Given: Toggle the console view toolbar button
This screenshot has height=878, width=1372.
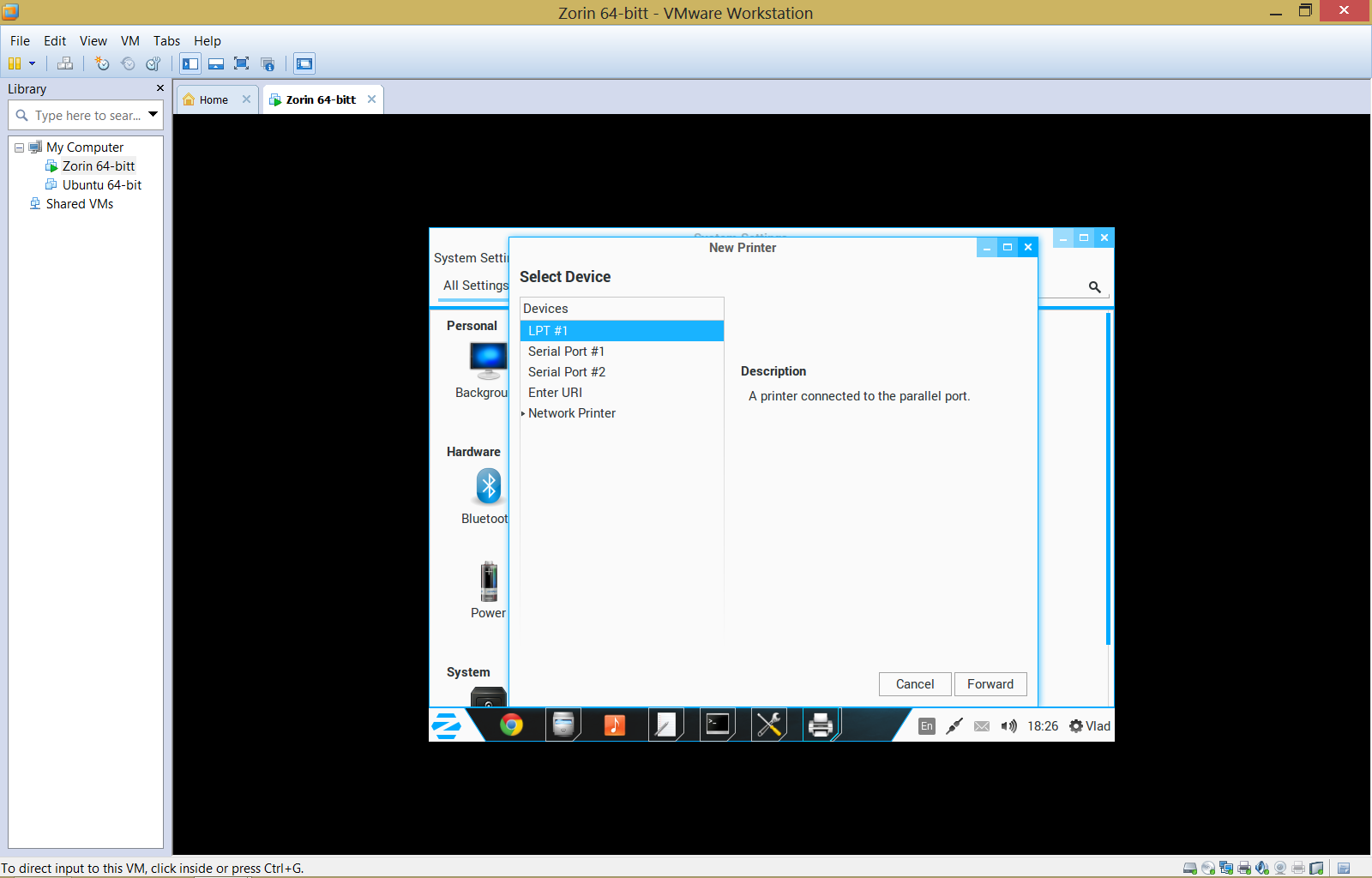Looking at the screenshot, I should pos(304,63).
